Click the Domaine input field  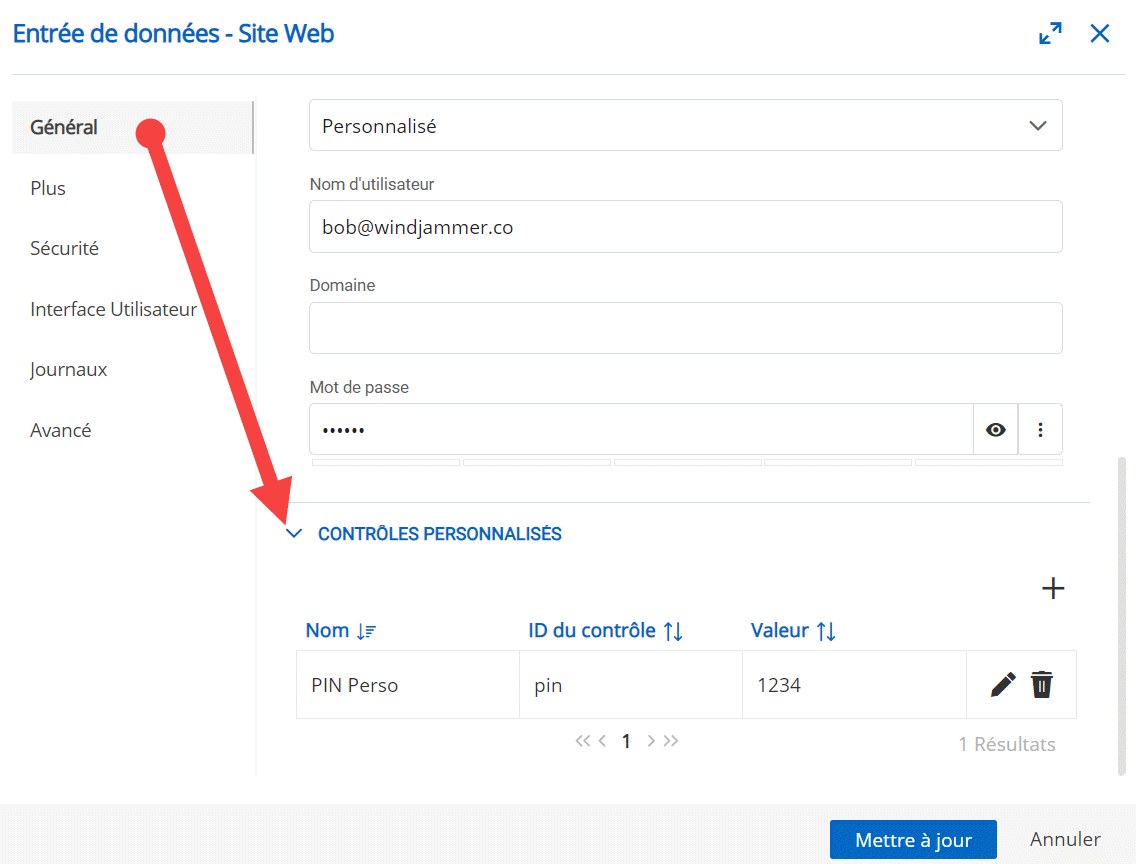[685, 328]
